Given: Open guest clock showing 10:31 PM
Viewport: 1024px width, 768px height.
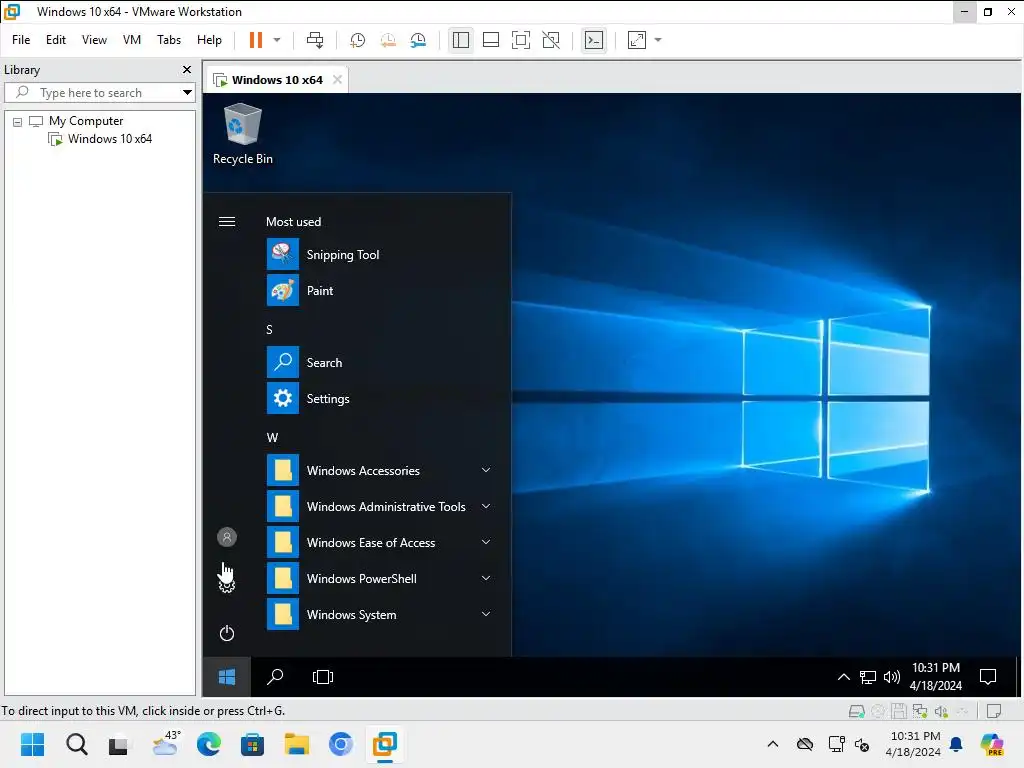Looking at the screenshot, I should [x=936, y=677].
